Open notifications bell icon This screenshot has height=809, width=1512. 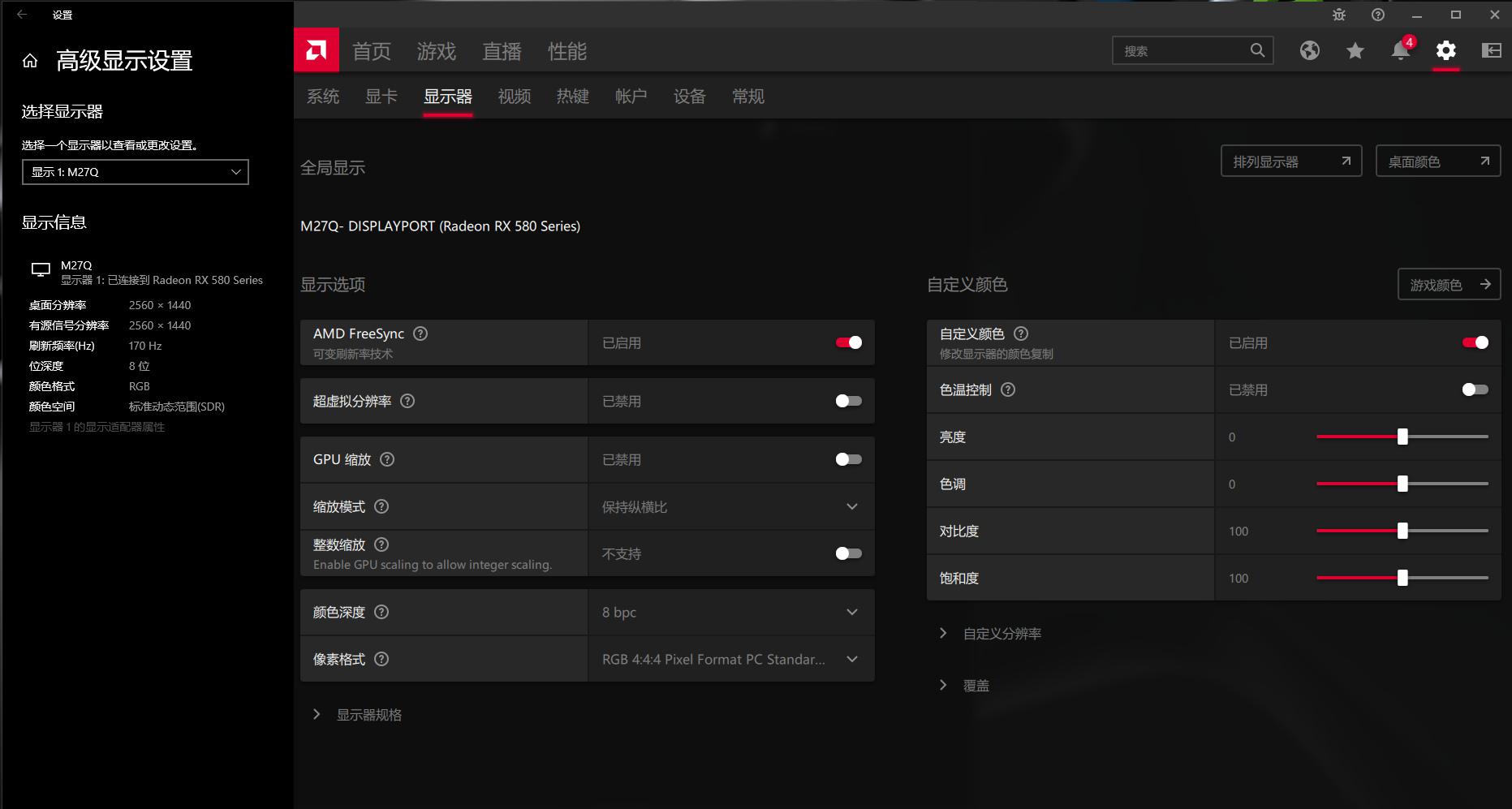click(x=1401, y=50)
